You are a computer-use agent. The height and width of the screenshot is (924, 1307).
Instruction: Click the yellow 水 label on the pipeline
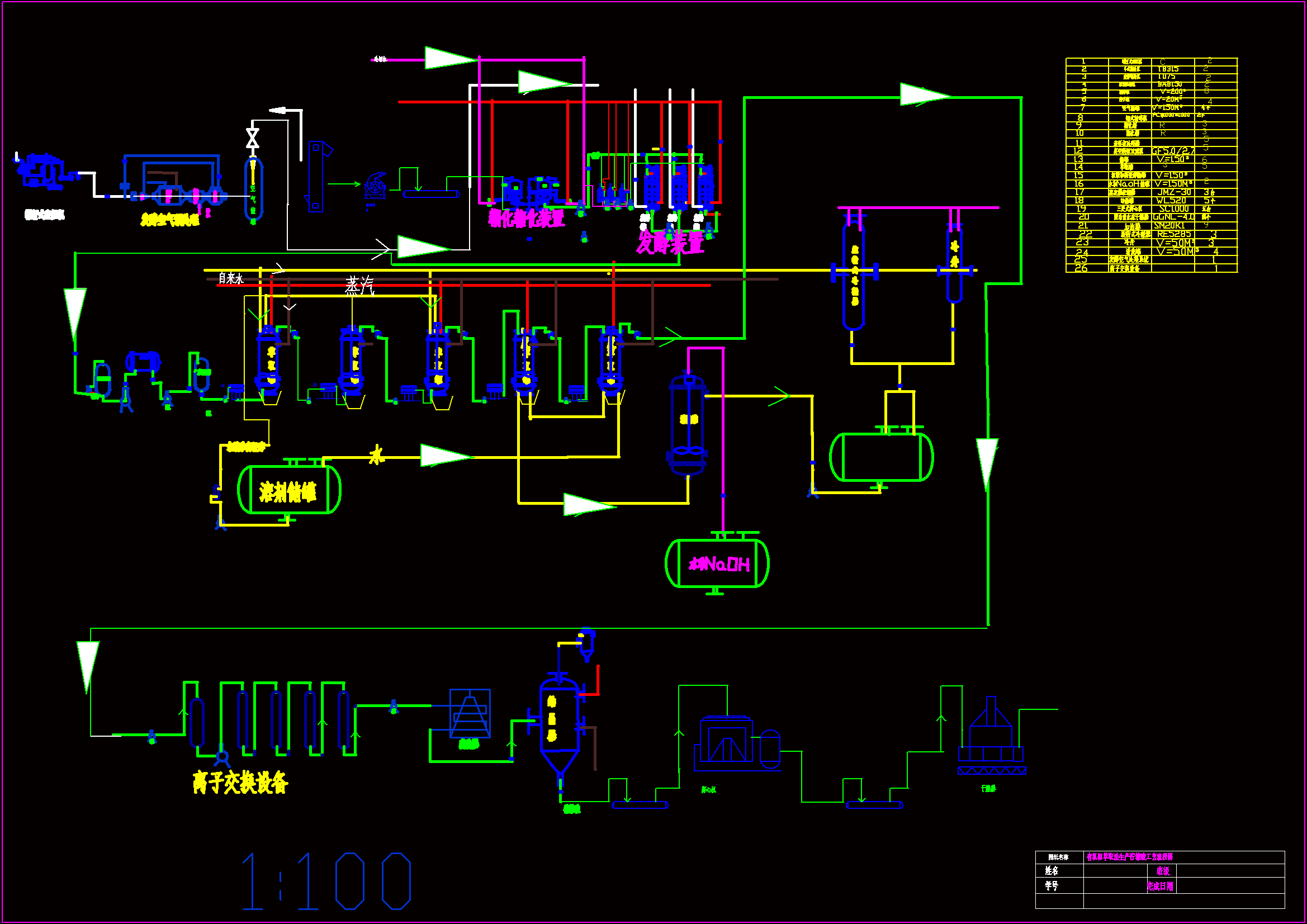(x=376, y=455)
